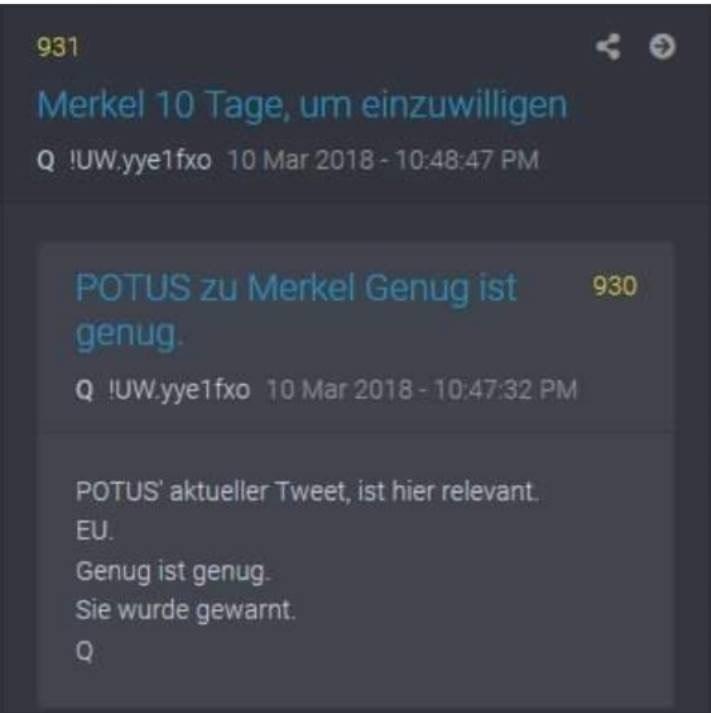Click the Q author name of post 931
Screen dimensions: 711x713
(46, 161)
